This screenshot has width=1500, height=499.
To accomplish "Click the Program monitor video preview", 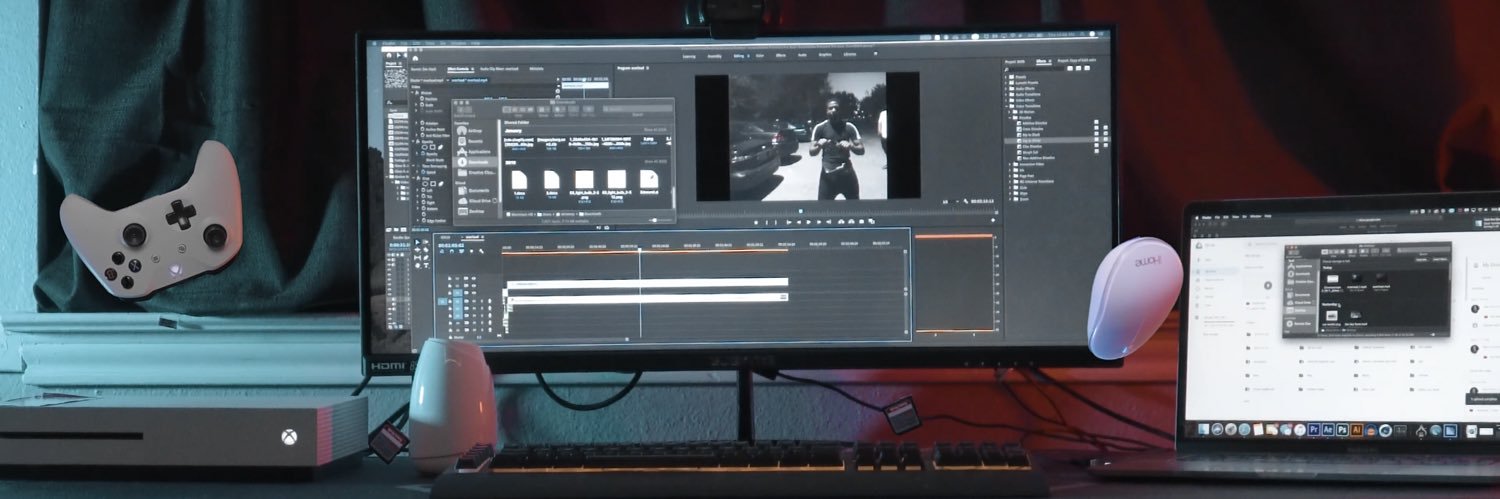I will coord(808,137).
